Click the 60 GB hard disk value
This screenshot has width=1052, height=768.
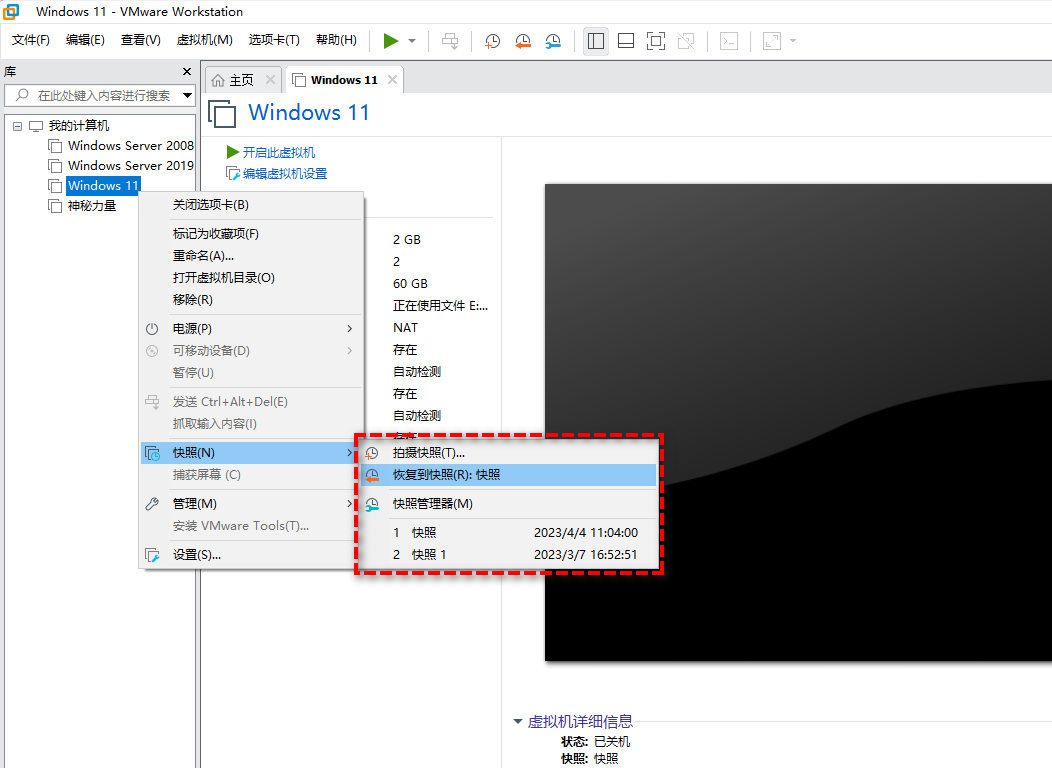click(x=410, y=284)
